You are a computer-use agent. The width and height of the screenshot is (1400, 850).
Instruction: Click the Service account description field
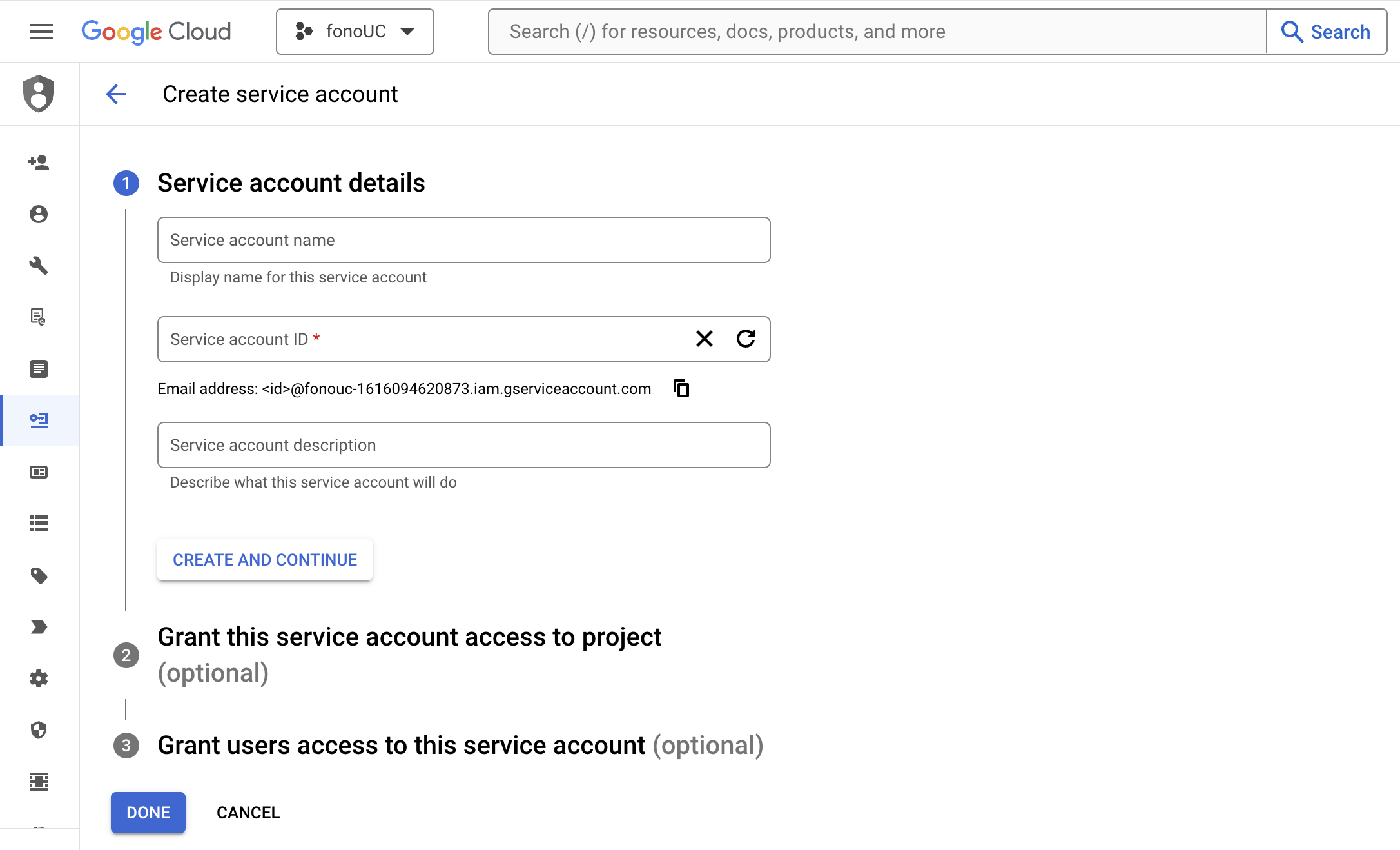(464, 445)
